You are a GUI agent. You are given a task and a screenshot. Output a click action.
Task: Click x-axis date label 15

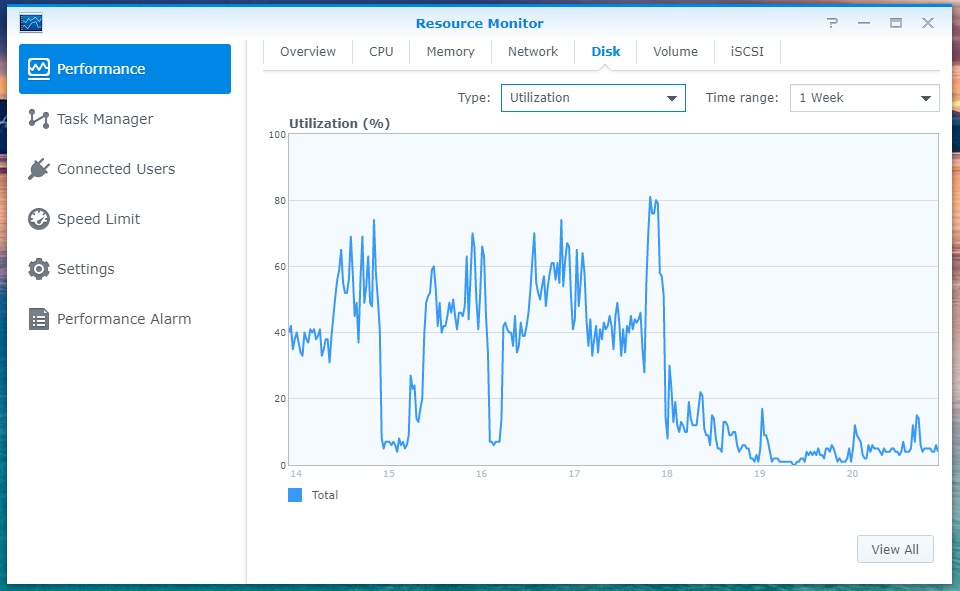(x=389, y=473)
